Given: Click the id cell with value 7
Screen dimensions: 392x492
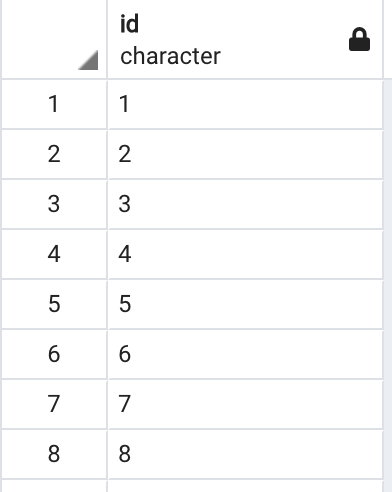Looking at the screenshot, I should point(245,404).
